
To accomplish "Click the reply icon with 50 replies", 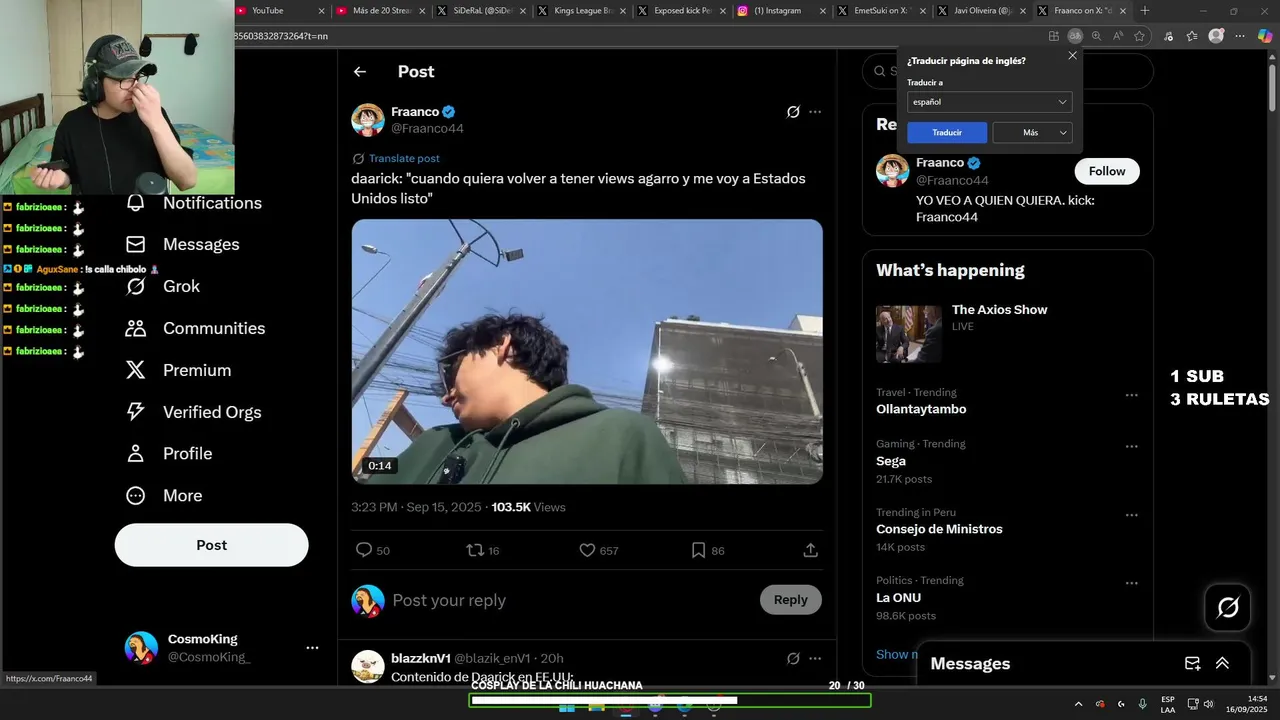I will (364, 550).
